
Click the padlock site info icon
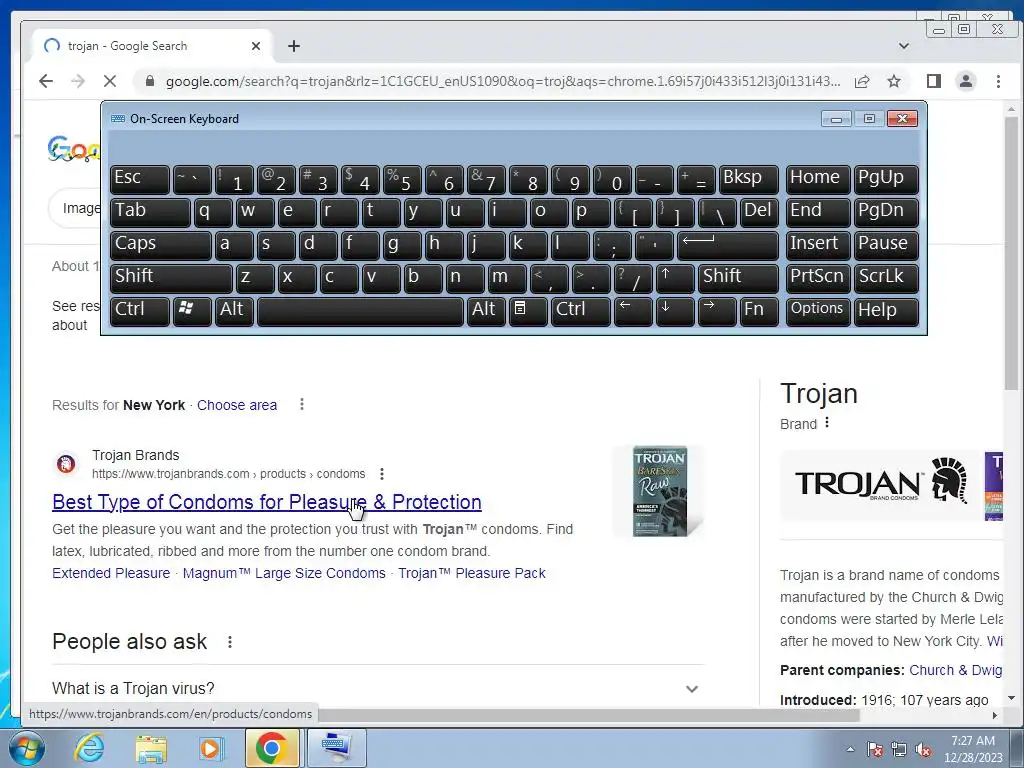pyautogui.click(x=150, y=81)
